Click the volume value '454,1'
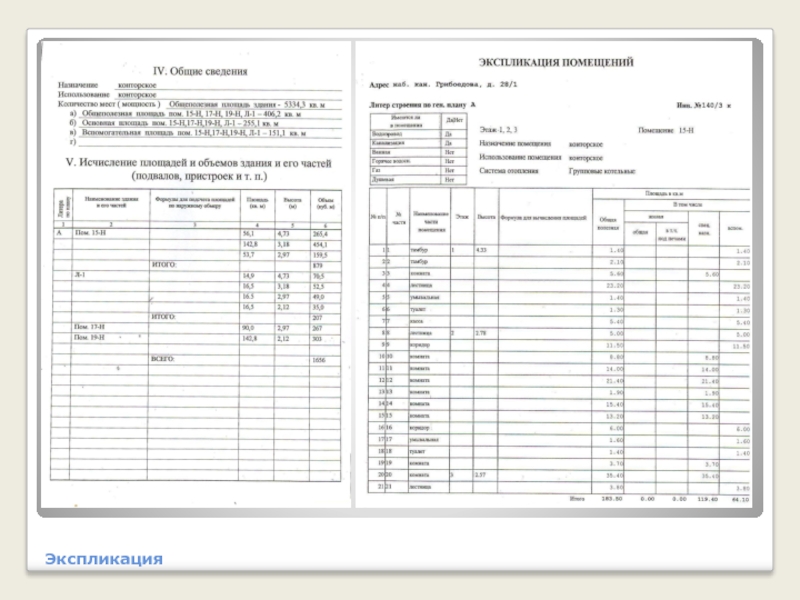This screenshot has height=600, width=800. click(320, 245)
